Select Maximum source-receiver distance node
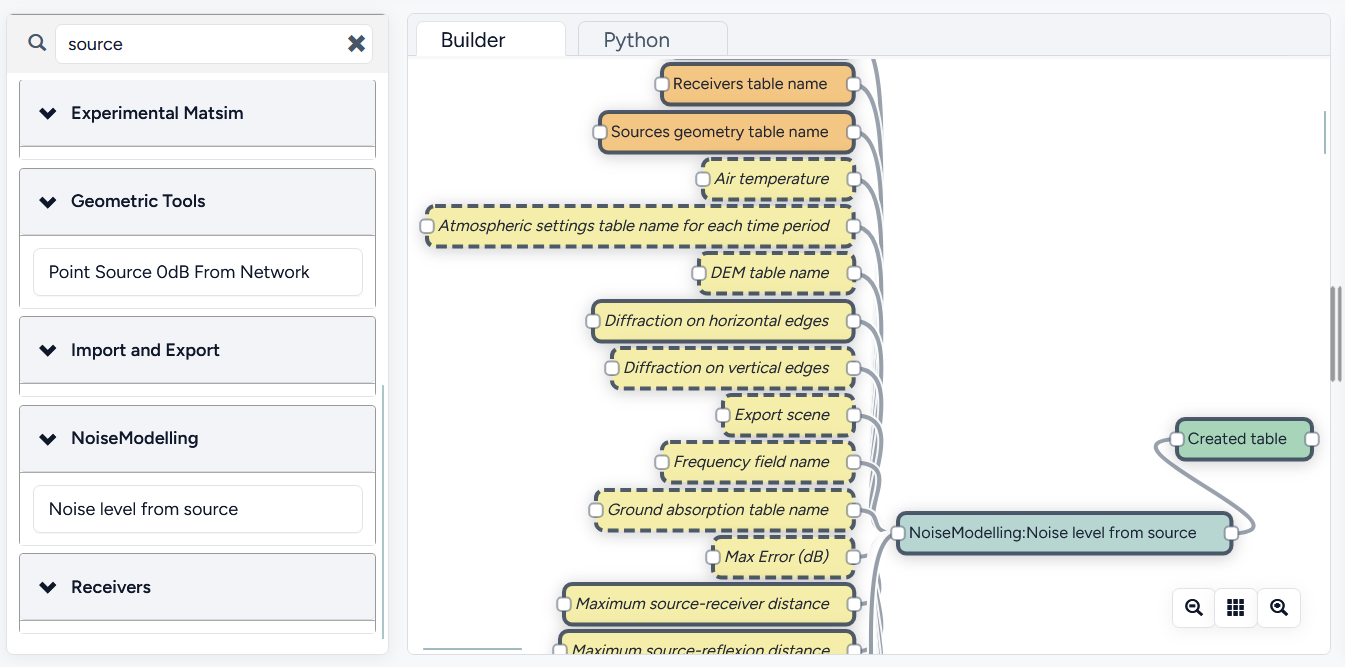The height and width of the screenshot is (667, 1345). 709,604
